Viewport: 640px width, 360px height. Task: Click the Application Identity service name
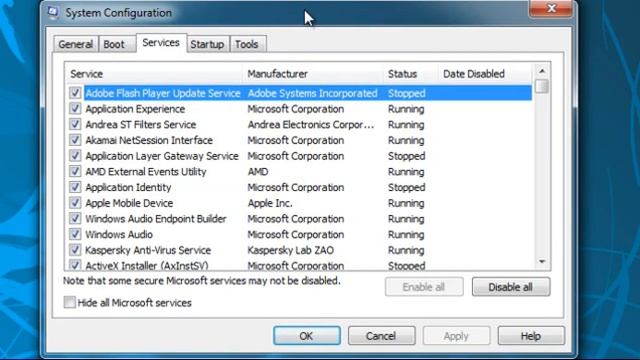pyautogui.click(x=128, y=187)
